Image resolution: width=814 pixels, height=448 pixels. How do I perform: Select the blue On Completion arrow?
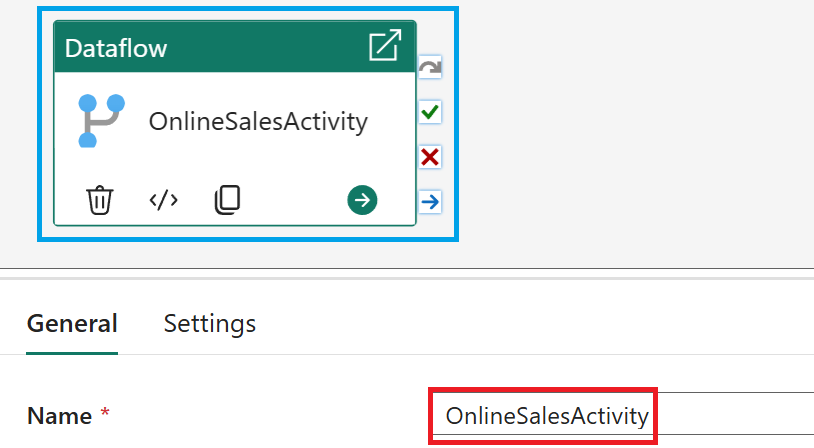pos(430,202)
